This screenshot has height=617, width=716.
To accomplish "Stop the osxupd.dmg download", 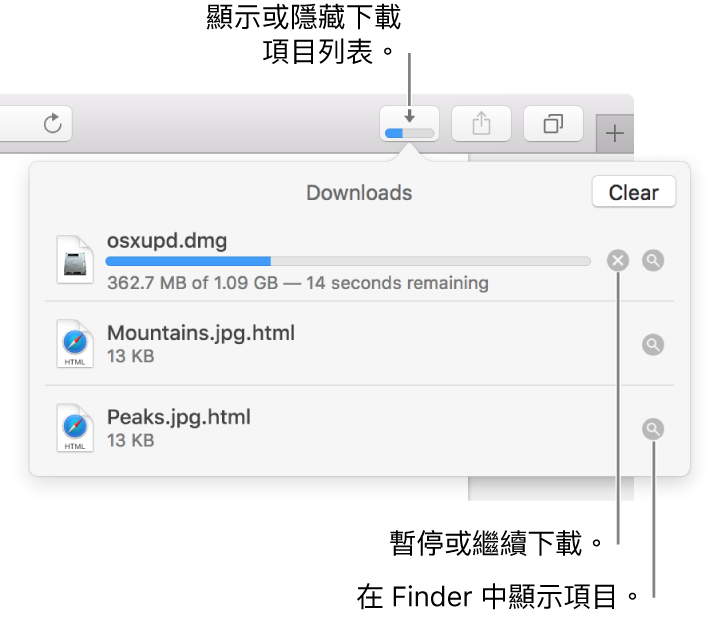I will click(x=618, y=260).
